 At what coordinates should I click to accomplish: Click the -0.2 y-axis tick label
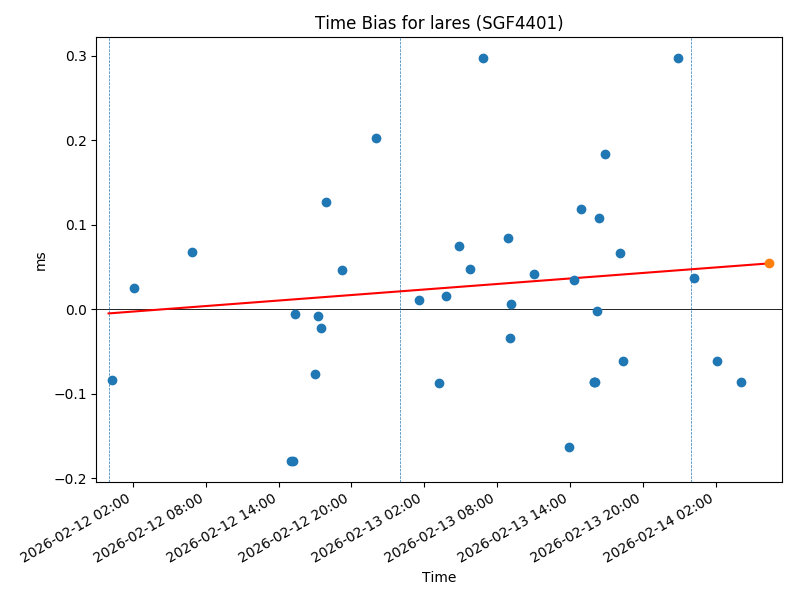tap(74, 478)
